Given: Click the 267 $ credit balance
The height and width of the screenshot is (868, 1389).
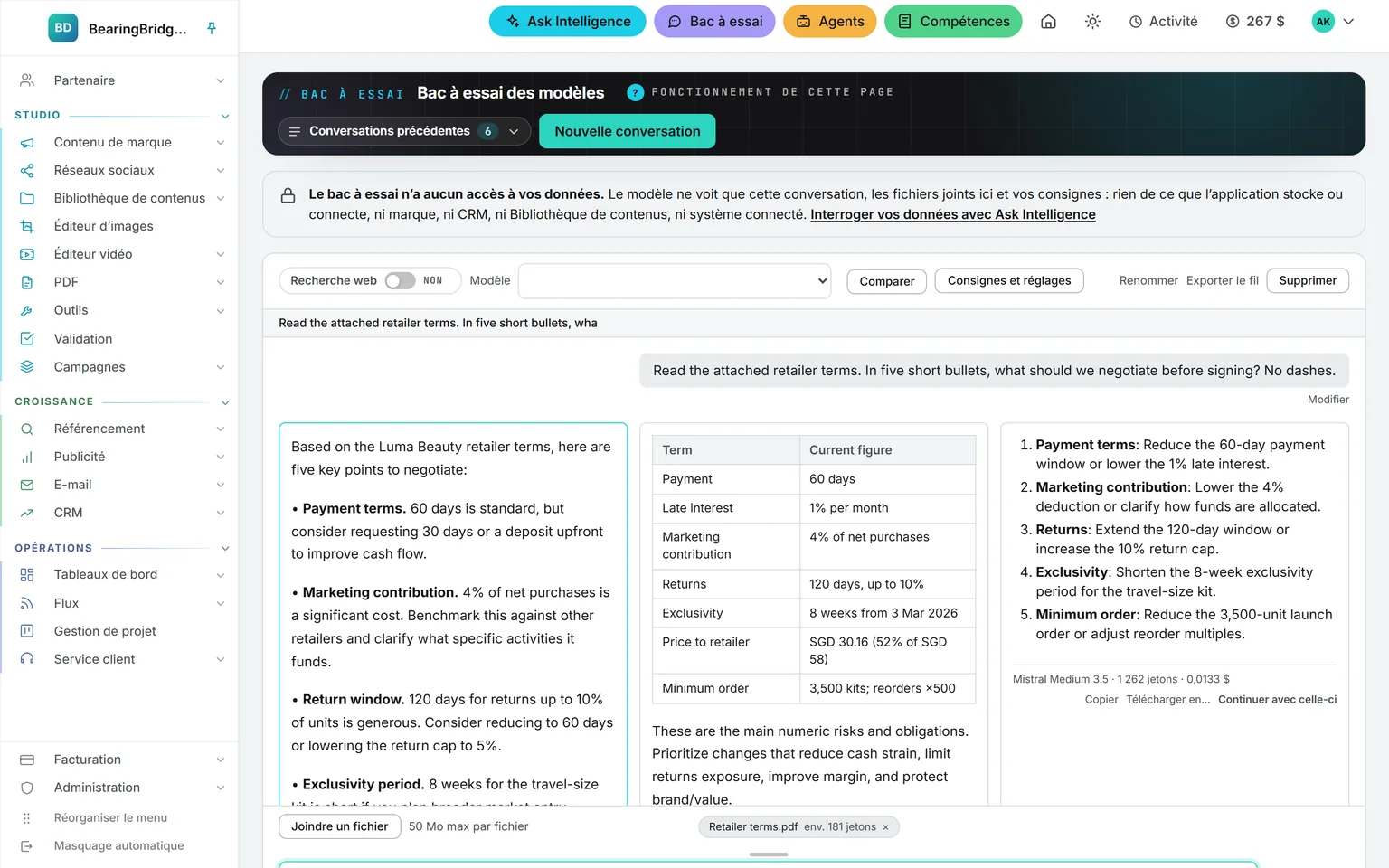Looking at the screenshot, I should click(x=1255, y=22).
